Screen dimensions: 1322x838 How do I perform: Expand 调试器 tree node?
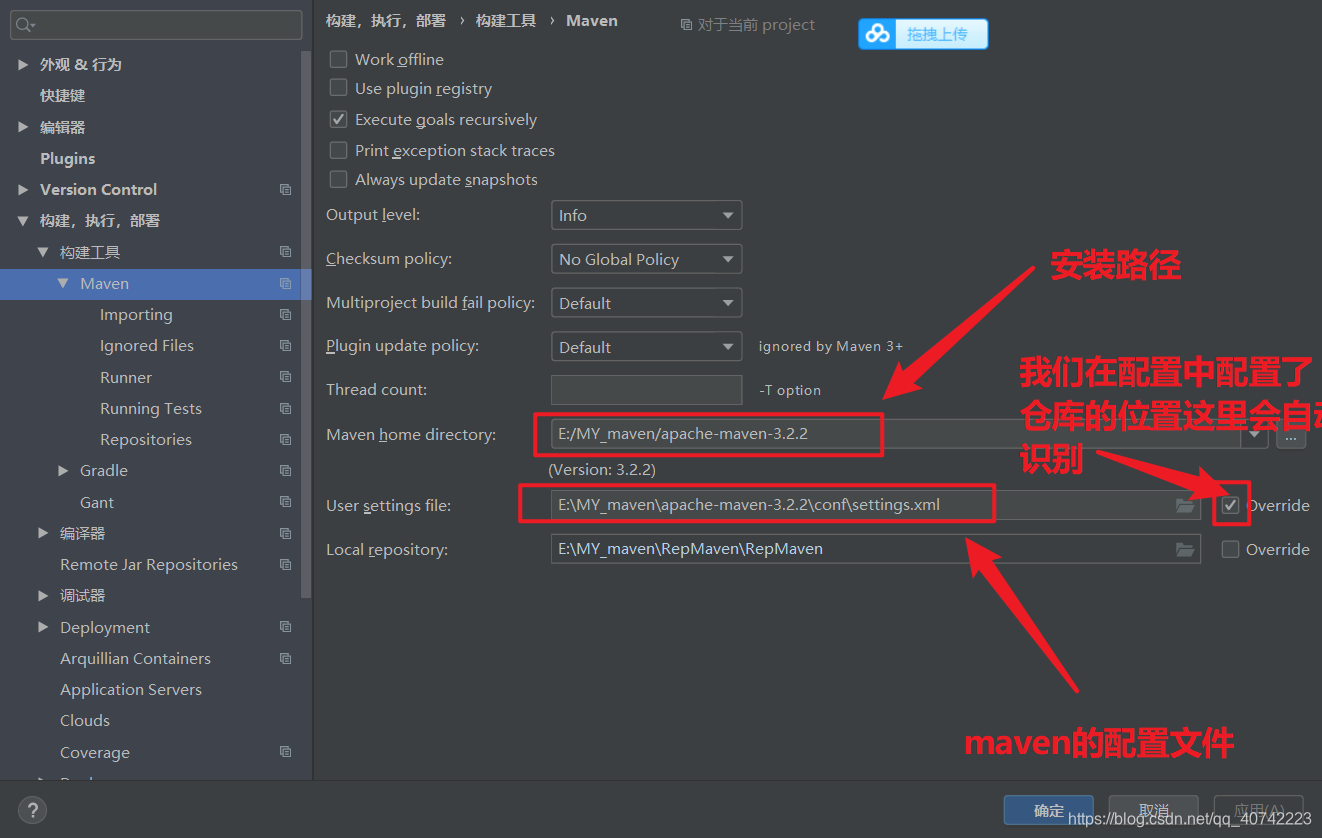pos(43,595)
